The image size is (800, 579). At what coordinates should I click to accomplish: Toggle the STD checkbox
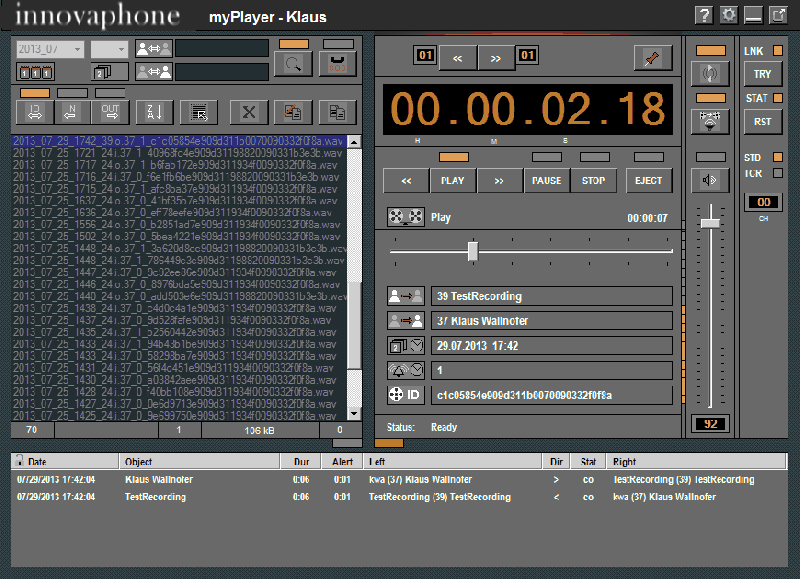coord(777,155)
